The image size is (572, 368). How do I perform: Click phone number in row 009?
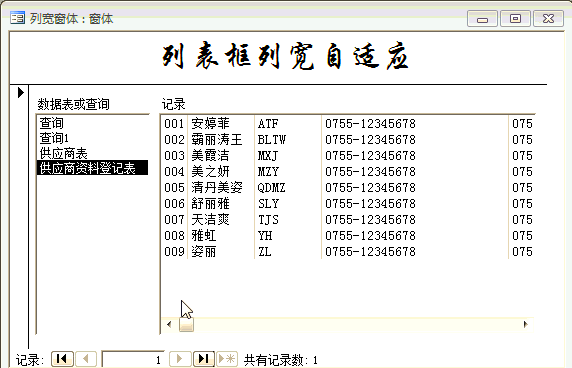tap(370, 252)
